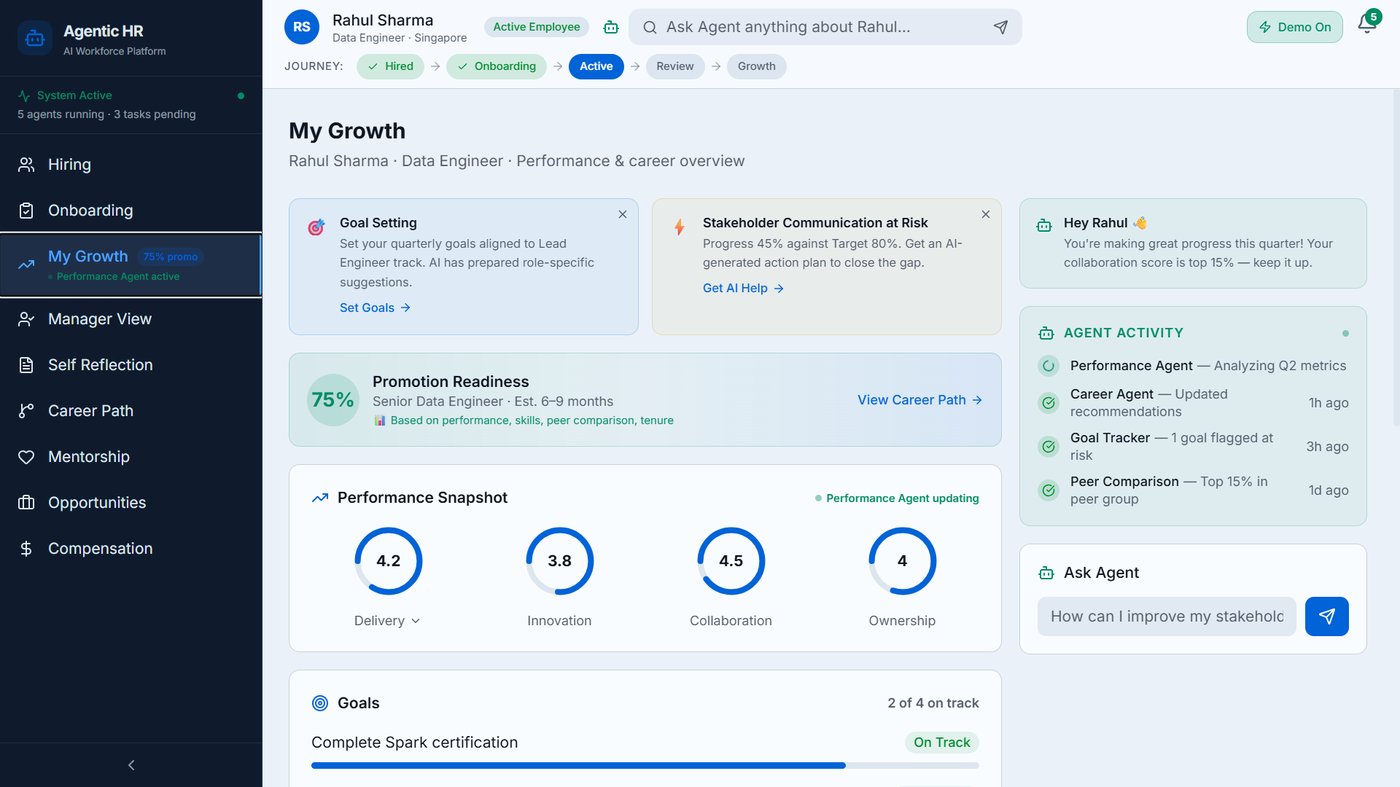Click the Compensation dollar icon
1400x787 pixels.
click(x=26, y=549)
